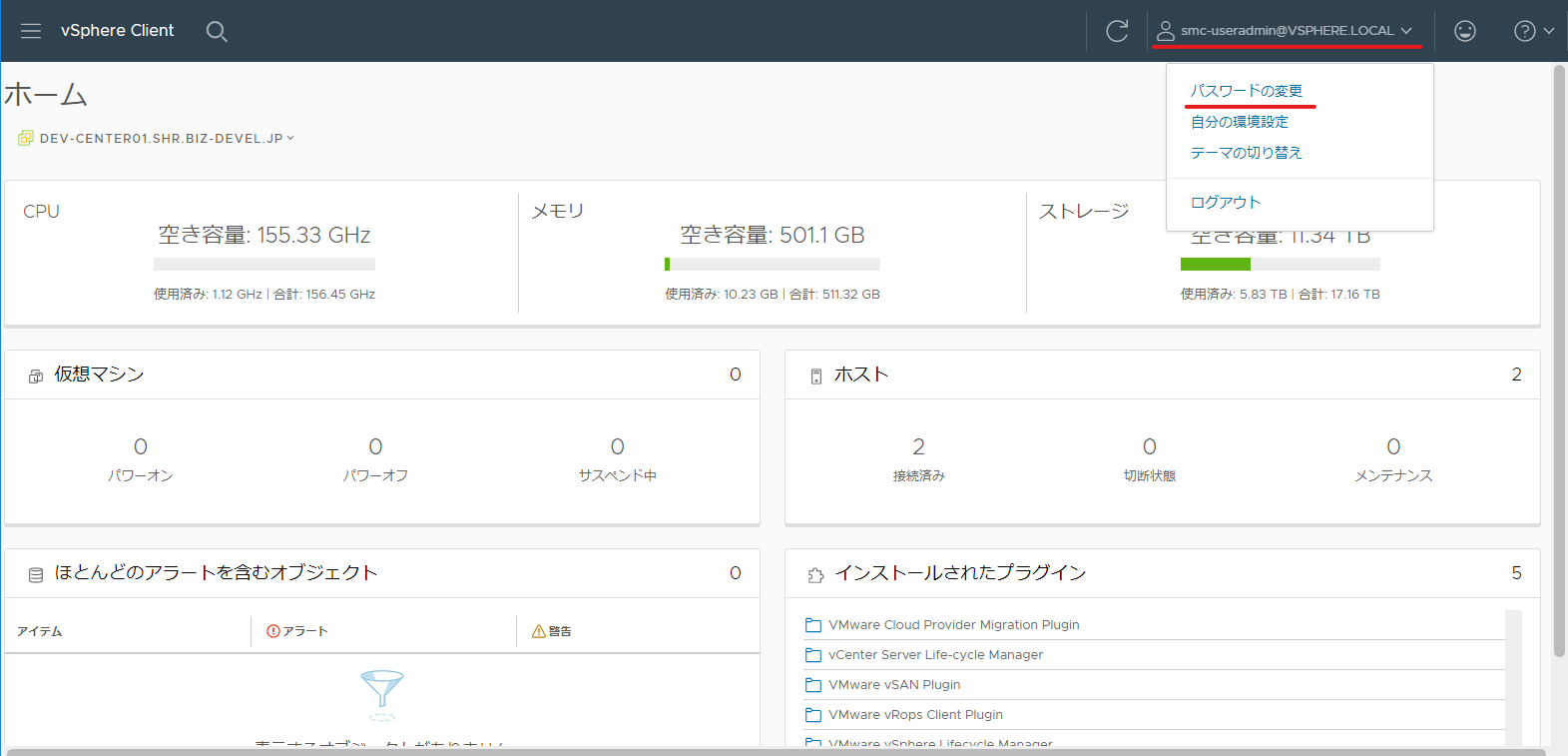Expand the help menu chevron
1568x756 pixels.
click(x=1548, y=31)
